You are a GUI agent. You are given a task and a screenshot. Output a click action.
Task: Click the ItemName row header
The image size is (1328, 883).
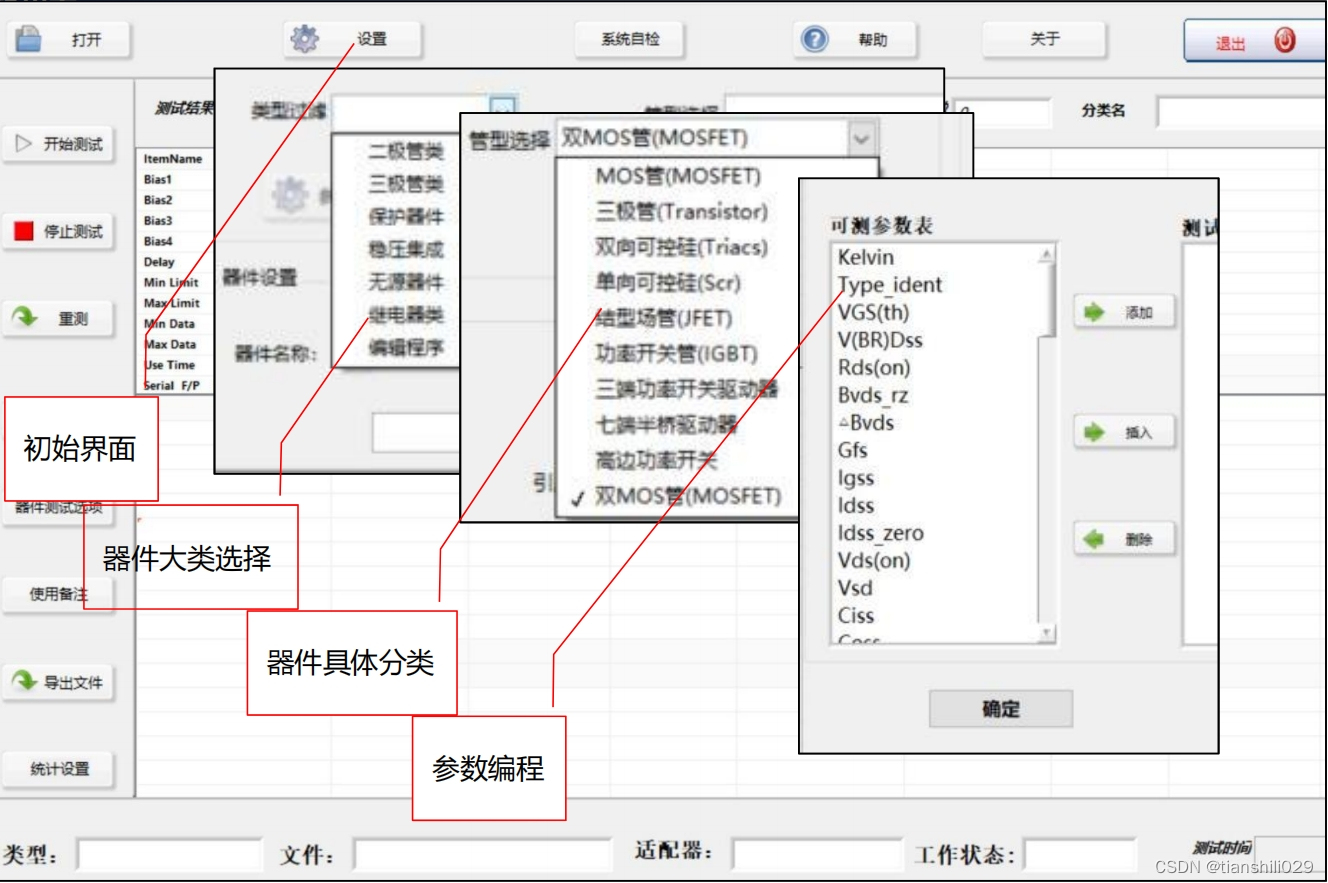coord(173,159)
